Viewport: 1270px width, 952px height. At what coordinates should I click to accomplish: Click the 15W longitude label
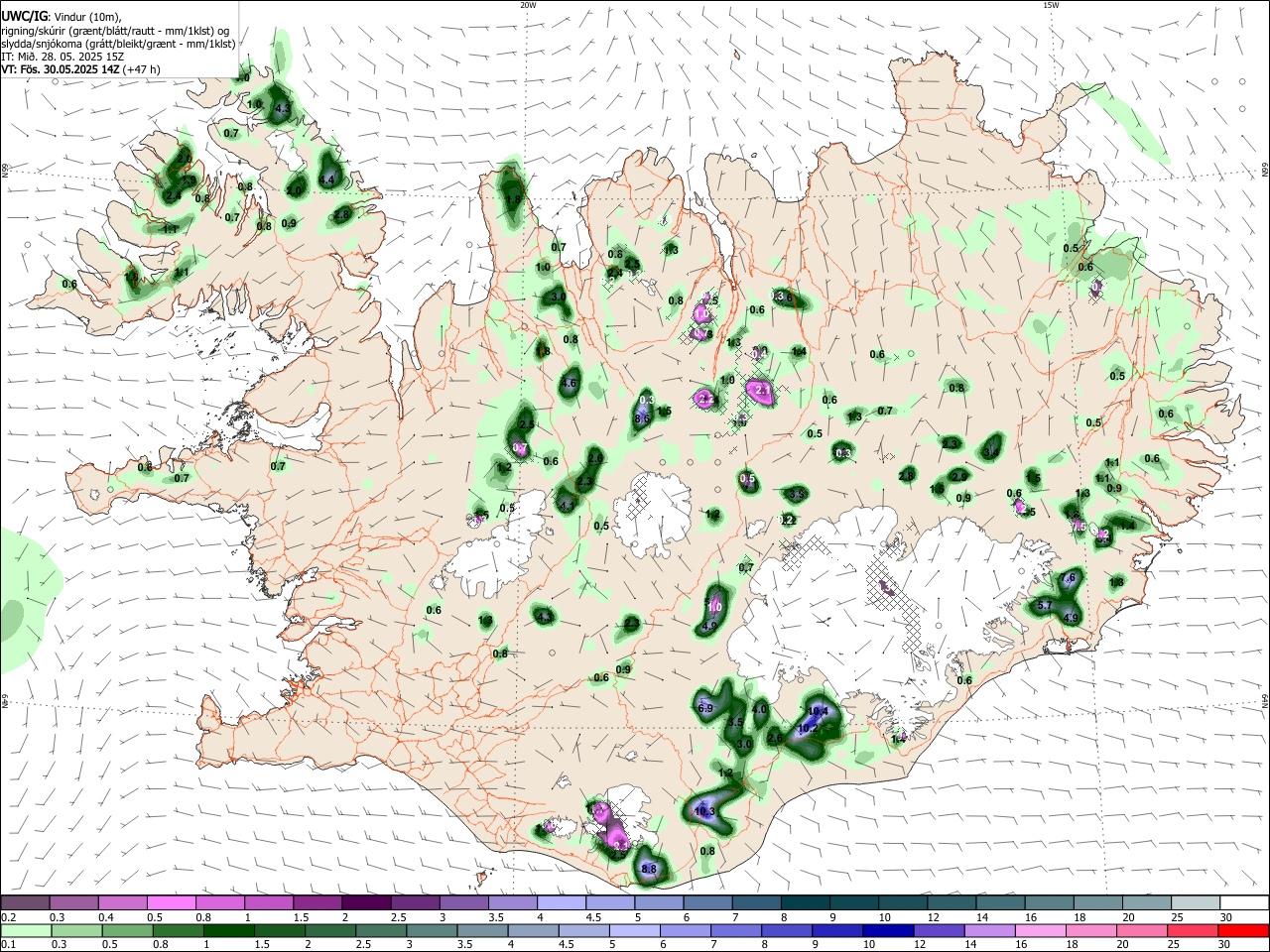click(1050, 5)
